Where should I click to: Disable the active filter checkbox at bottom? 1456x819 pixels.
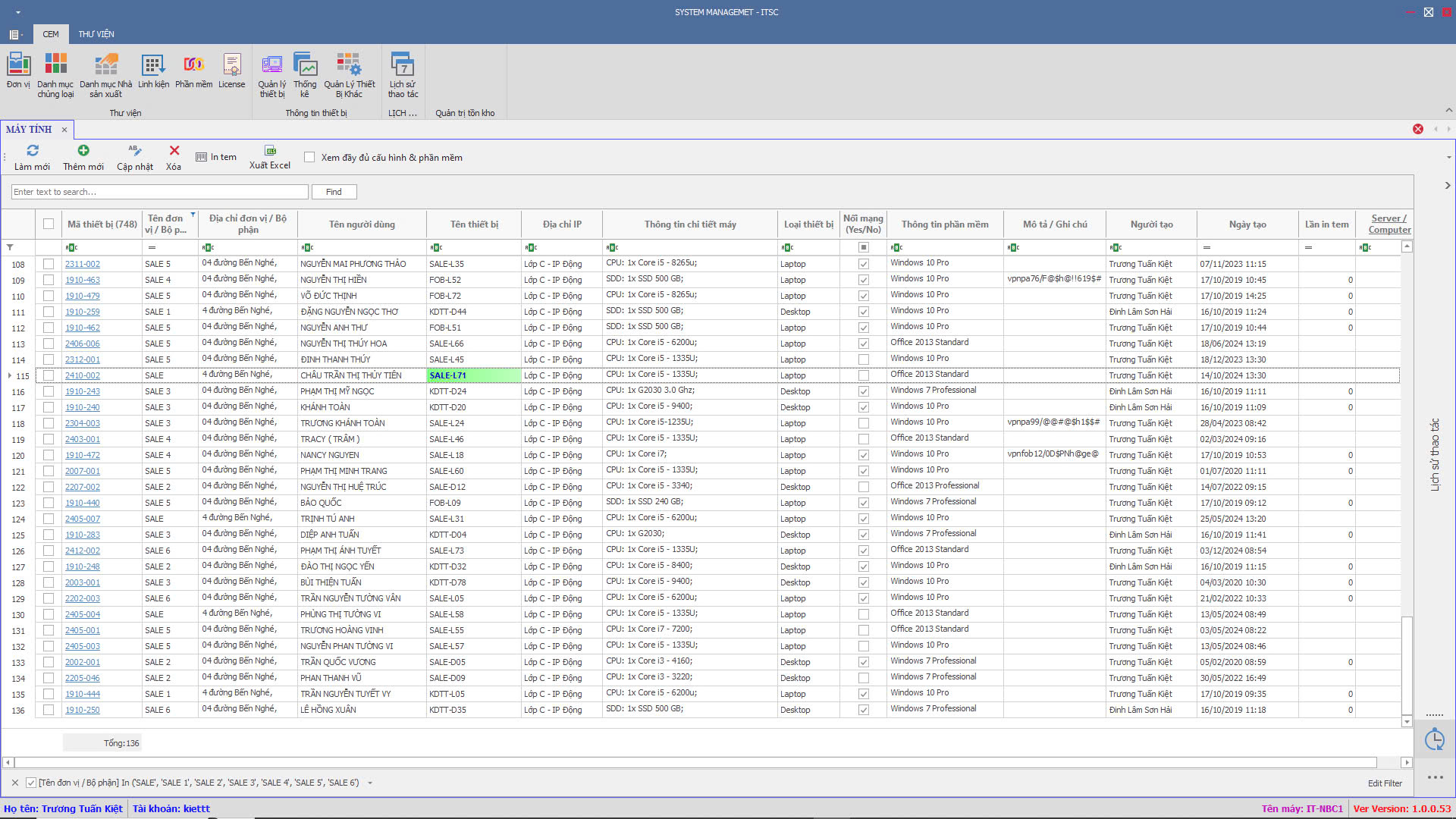(x=31, y=783)
